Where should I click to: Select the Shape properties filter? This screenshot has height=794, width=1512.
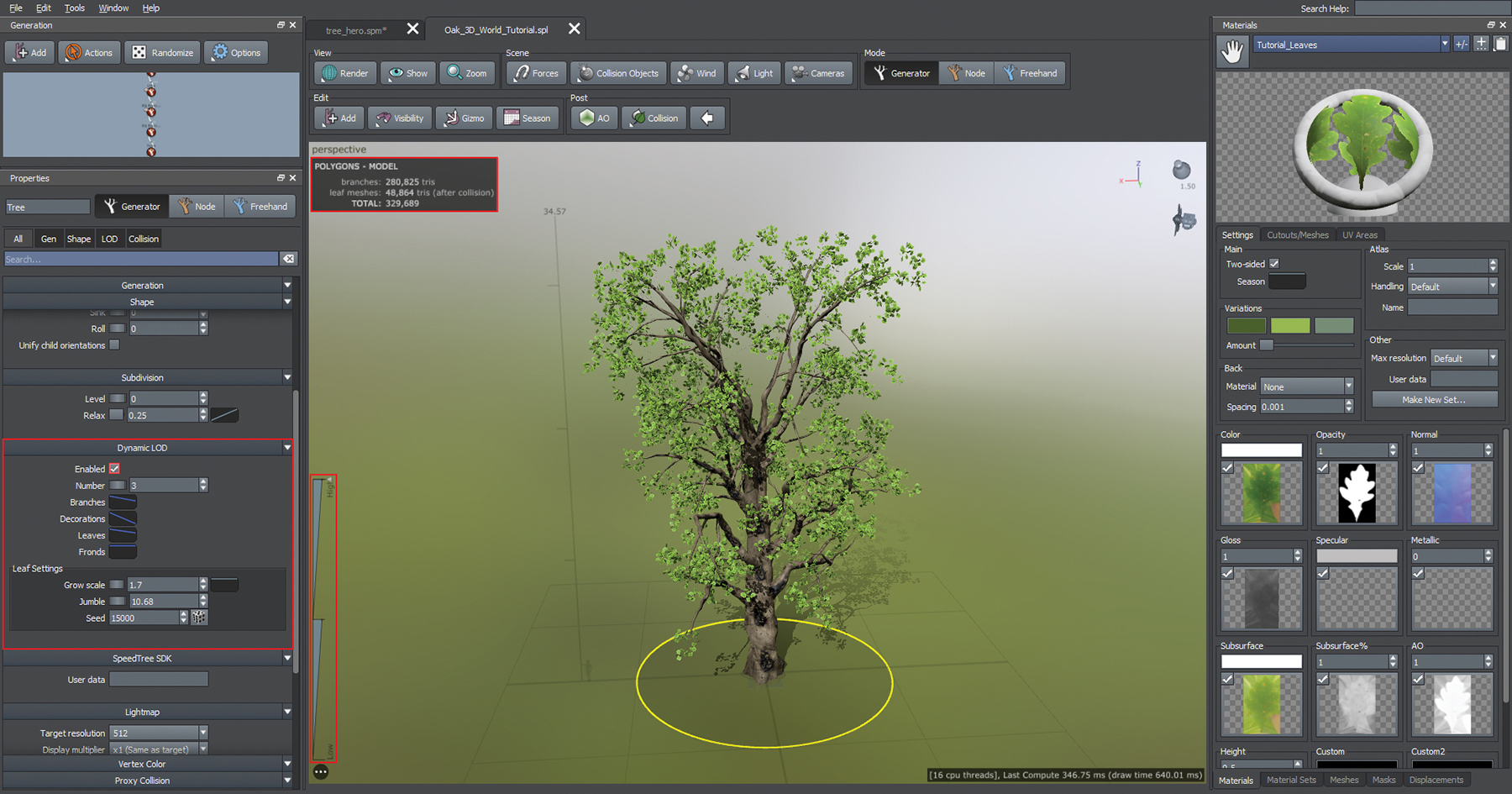click(x=79, y=239)
